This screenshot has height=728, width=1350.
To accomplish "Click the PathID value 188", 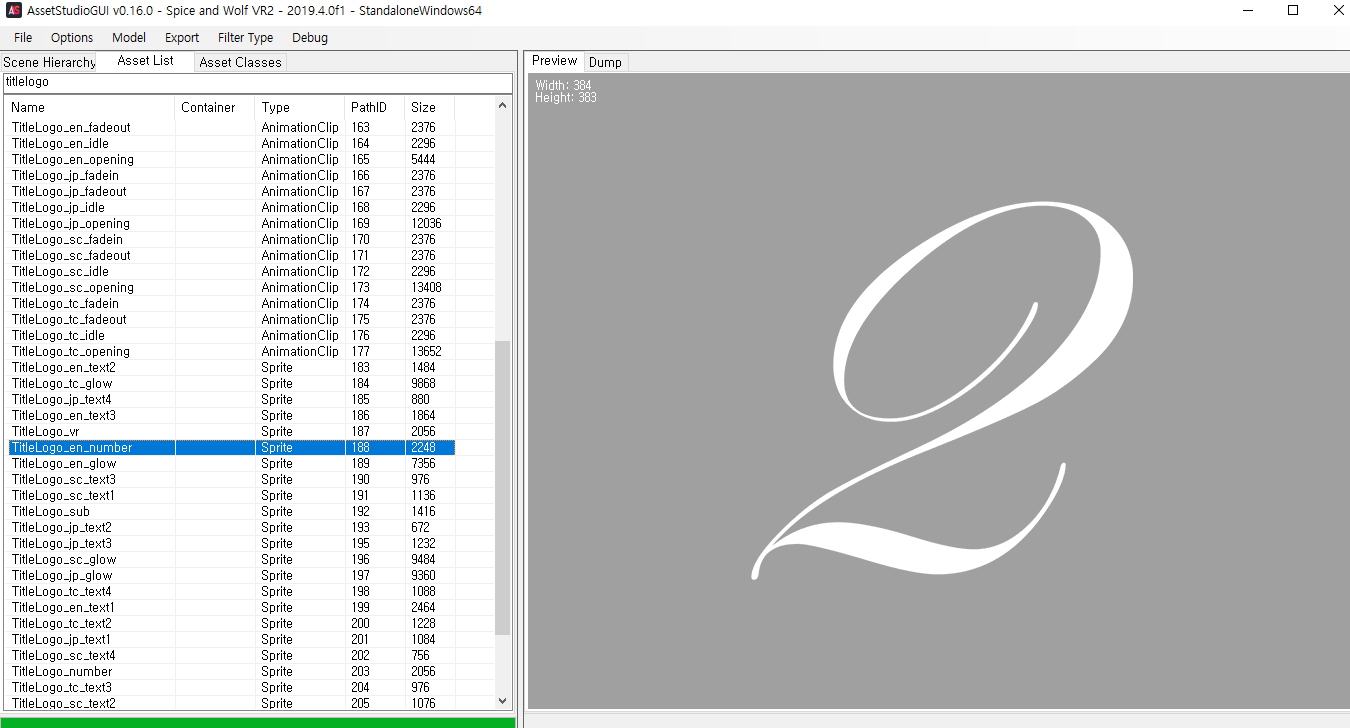I will 361,447.
